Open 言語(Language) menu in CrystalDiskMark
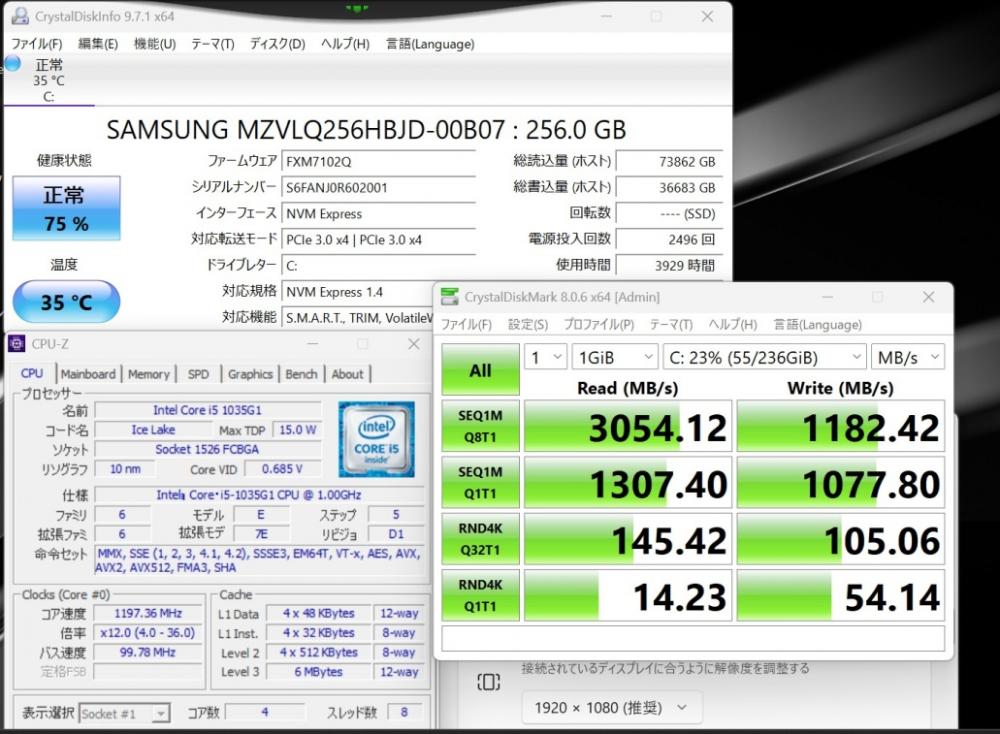 tap(818, 325)
